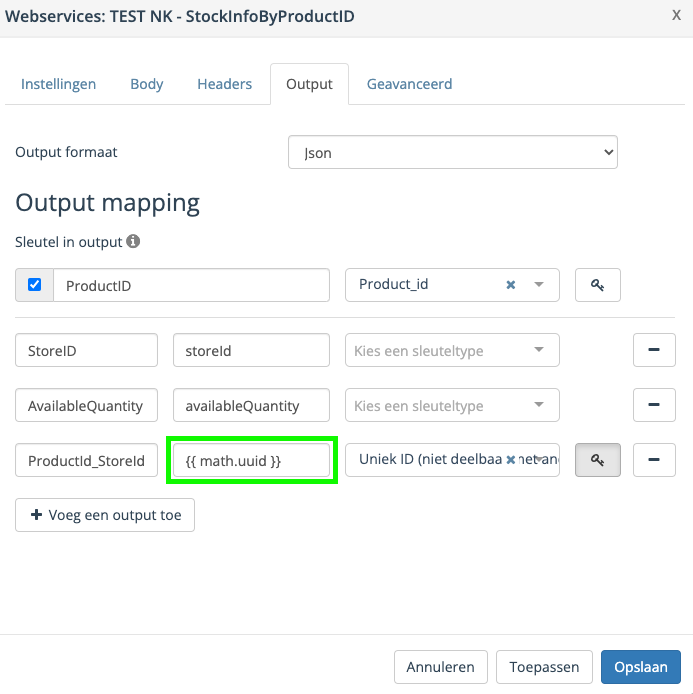
Task: Click Voeg een output toe button
Action: pyautogui.click(x=105, y=515)
